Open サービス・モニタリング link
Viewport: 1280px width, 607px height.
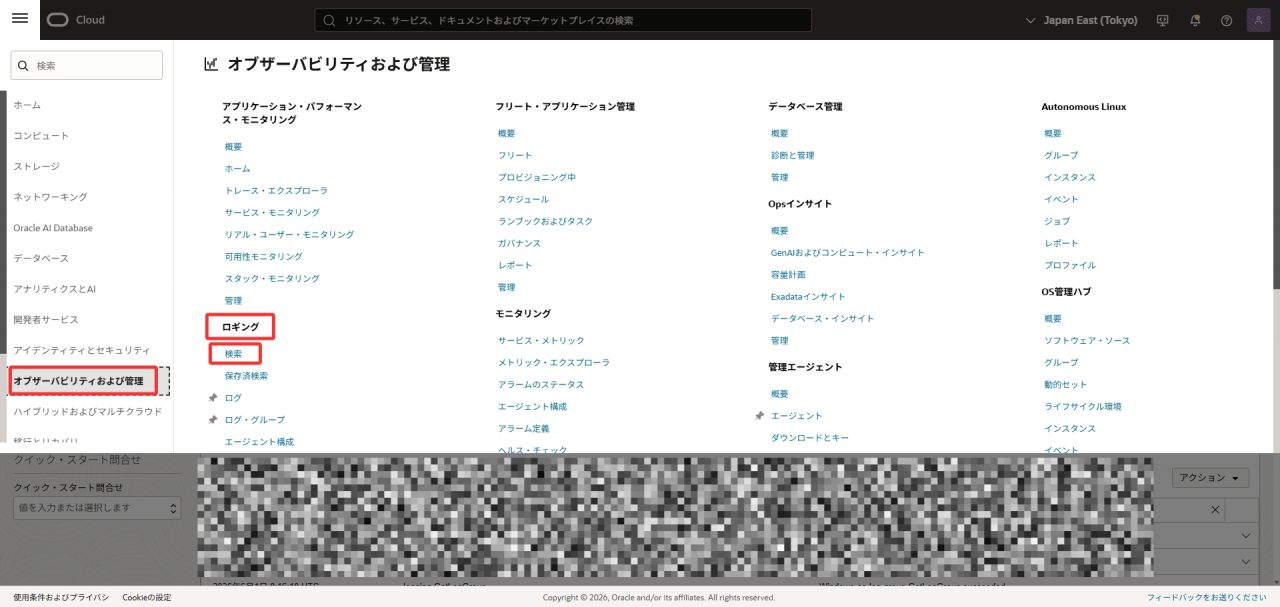click(272, 212)
